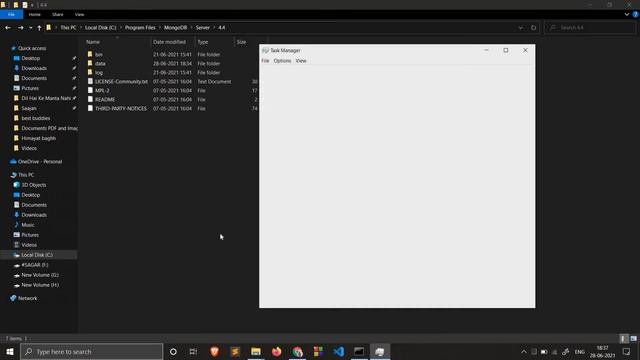Launch Brave browser from the taskbar
Screen dimensions: 640x360
point(214,351)
